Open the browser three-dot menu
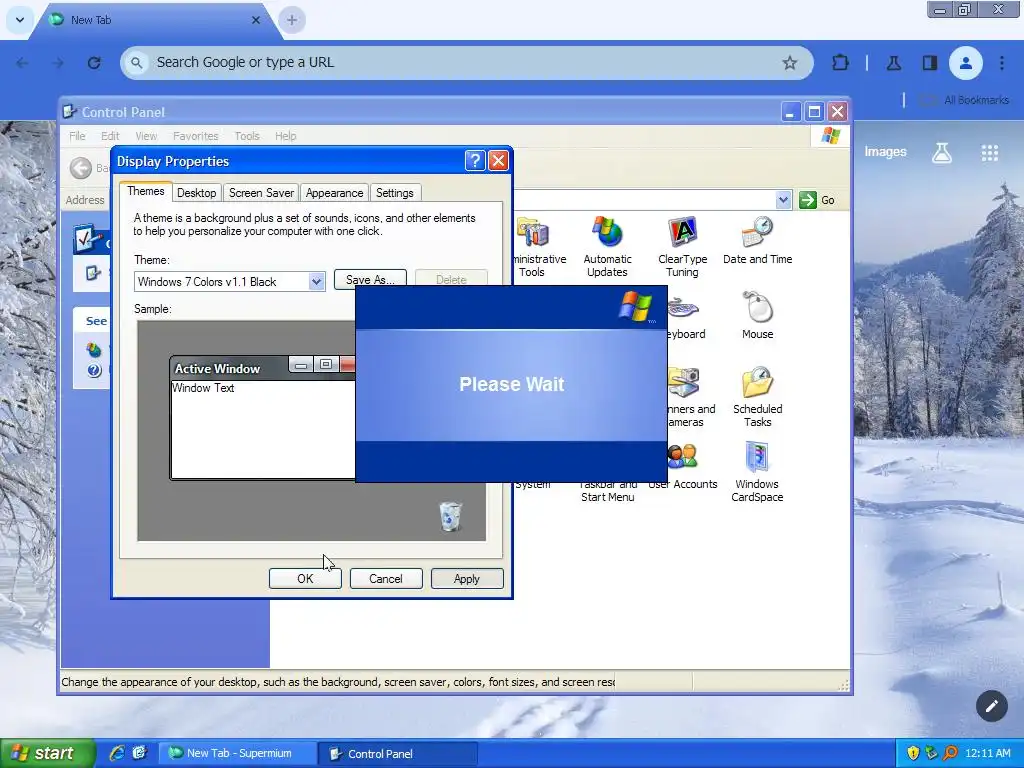This screenshot has height=768, width=1024. (1002, 63)
